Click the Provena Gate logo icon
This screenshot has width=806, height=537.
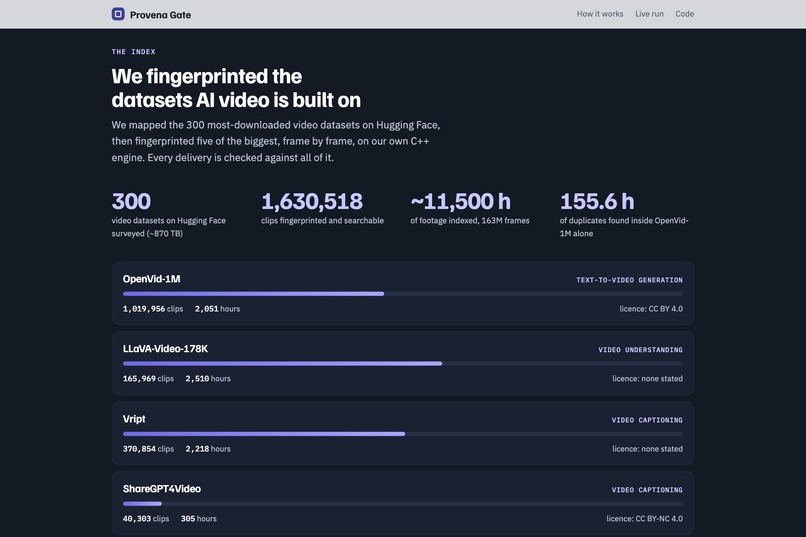(118, 14)
